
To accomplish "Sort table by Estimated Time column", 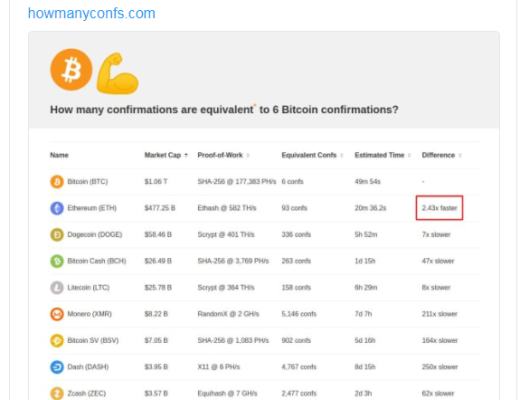I will (x=382, y=155).
